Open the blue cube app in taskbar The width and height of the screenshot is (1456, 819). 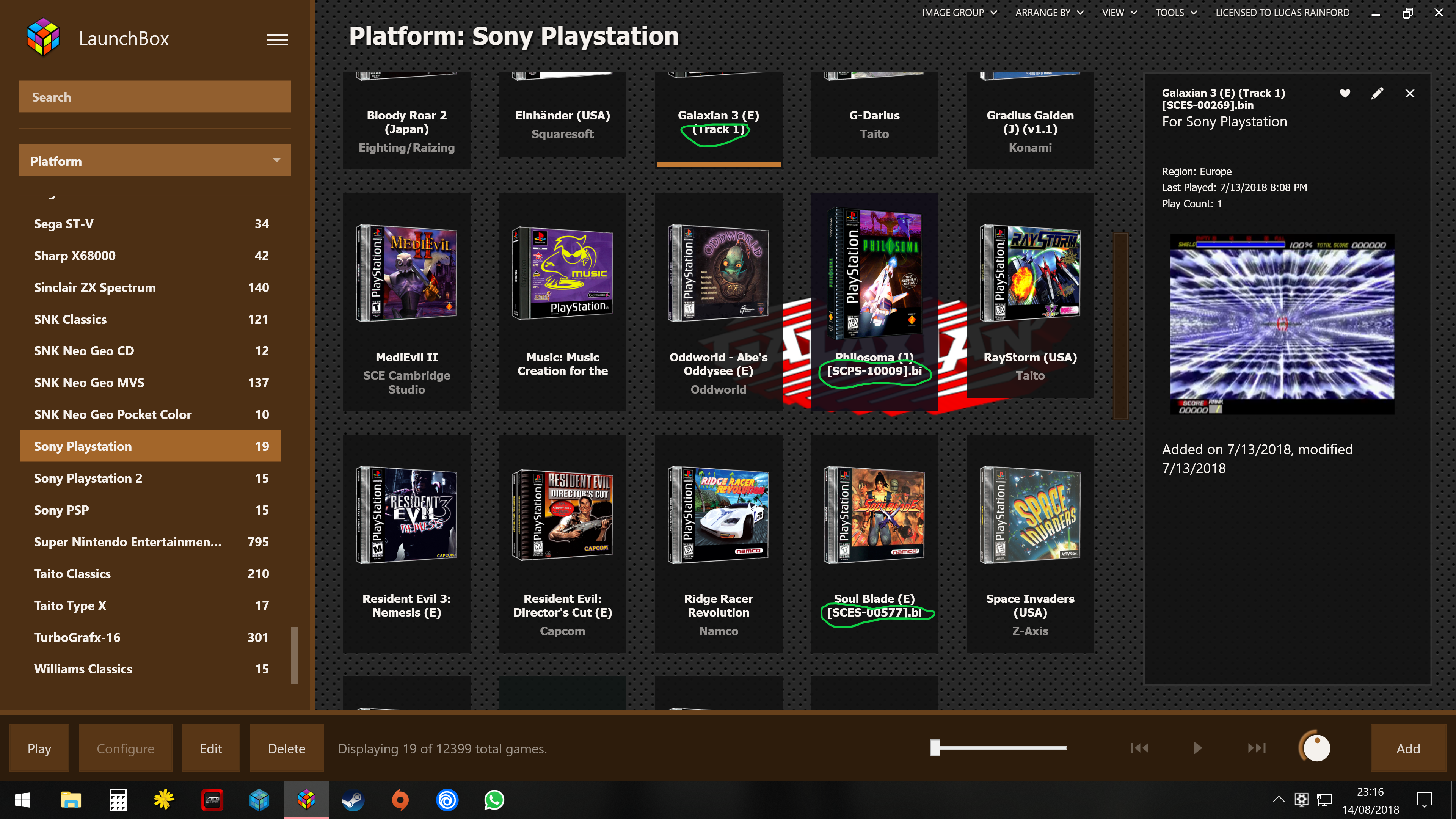(x=259, y=800)
